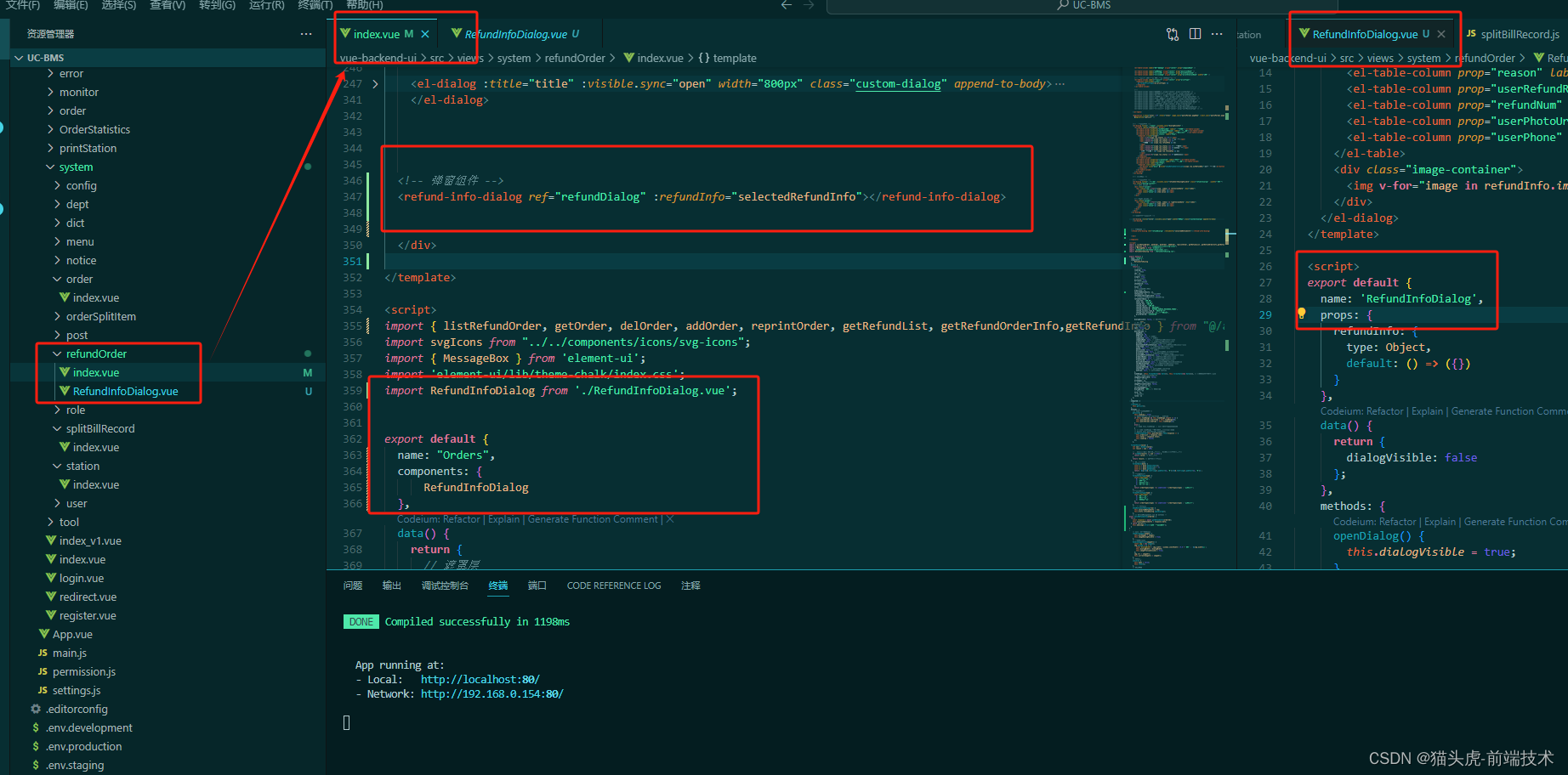The height and width of the screenshot is (775, 1568).
Task: Open the editor more-actions "..." icon
Action: pos(1217,34)
